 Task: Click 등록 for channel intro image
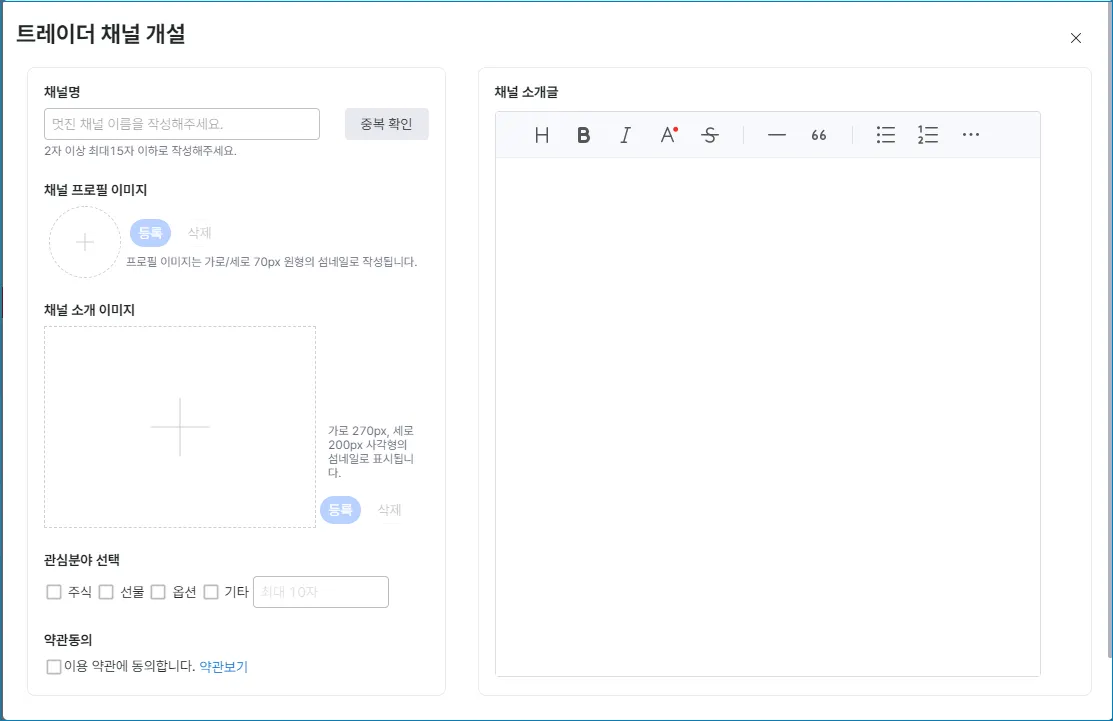click(341, 510)
